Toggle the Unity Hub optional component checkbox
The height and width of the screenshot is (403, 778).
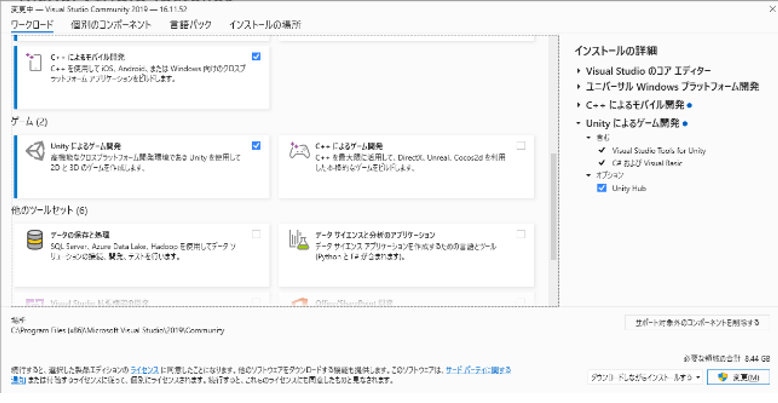[602, 188]
